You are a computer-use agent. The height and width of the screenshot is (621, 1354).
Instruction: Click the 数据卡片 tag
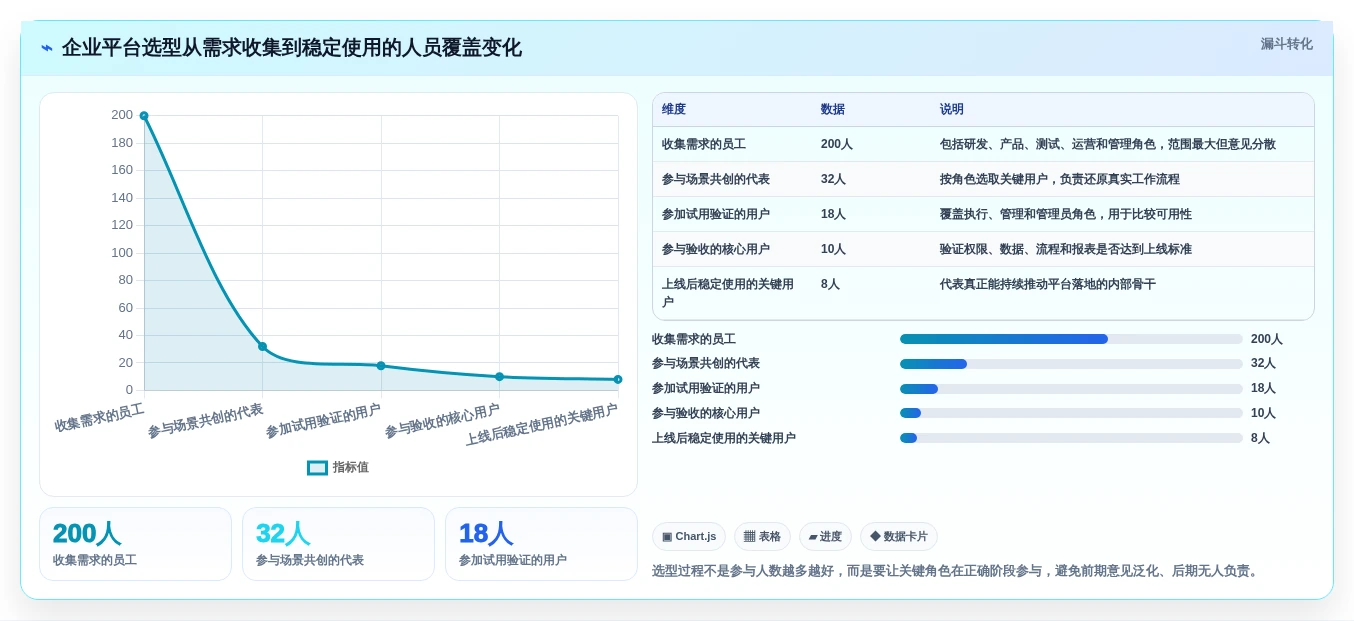coord(899,537)
